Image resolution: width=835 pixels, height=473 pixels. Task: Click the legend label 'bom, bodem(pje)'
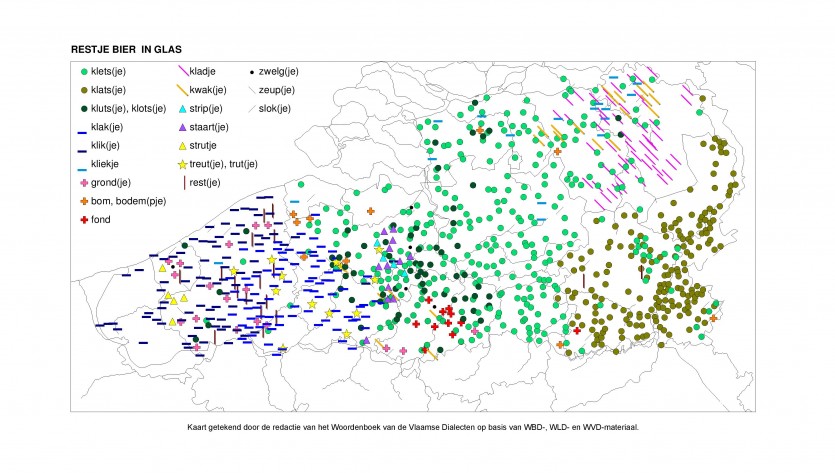pyautogui.click(x=128, y=201)
